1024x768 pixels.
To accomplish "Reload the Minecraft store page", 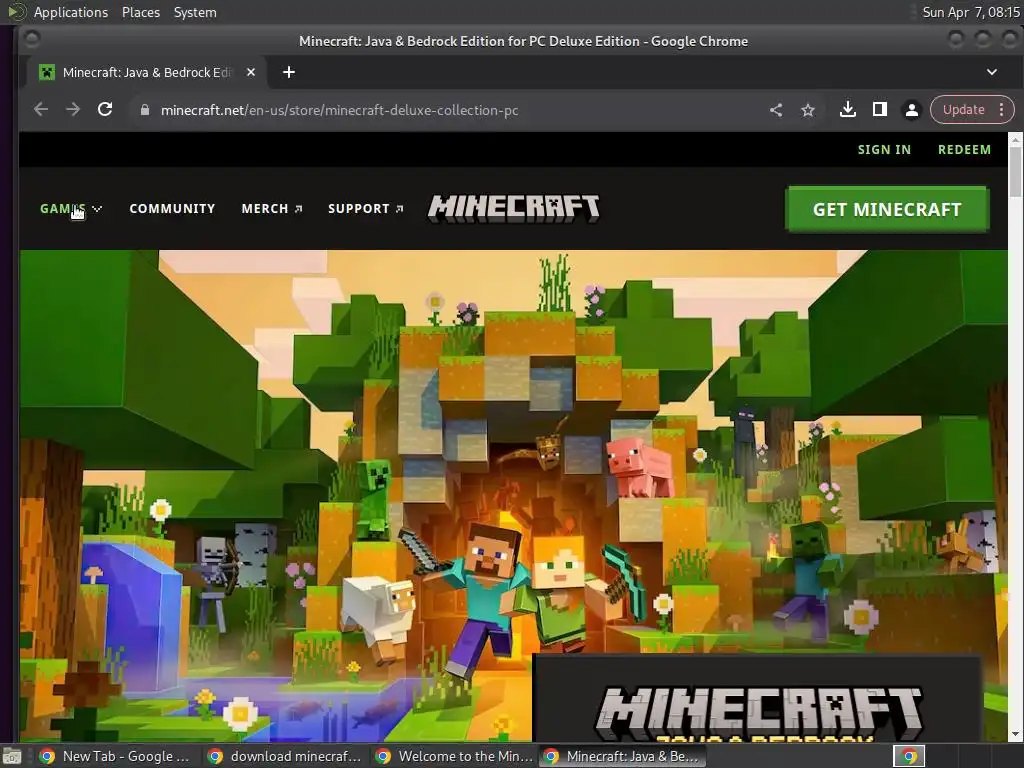I will (105, 110).
